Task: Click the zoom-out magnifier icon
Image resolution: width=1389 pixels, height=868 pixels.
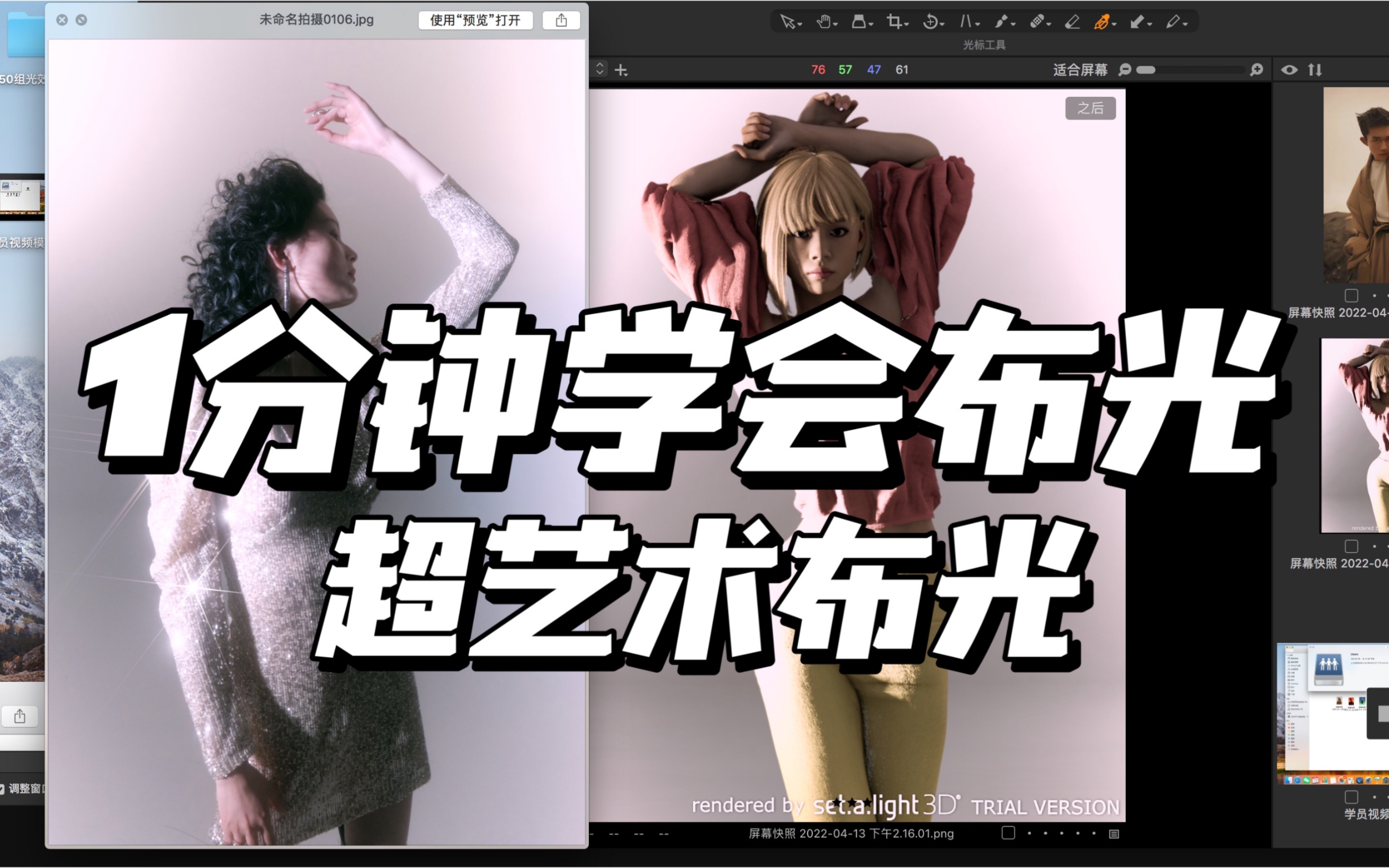Action: [1125, 69]
